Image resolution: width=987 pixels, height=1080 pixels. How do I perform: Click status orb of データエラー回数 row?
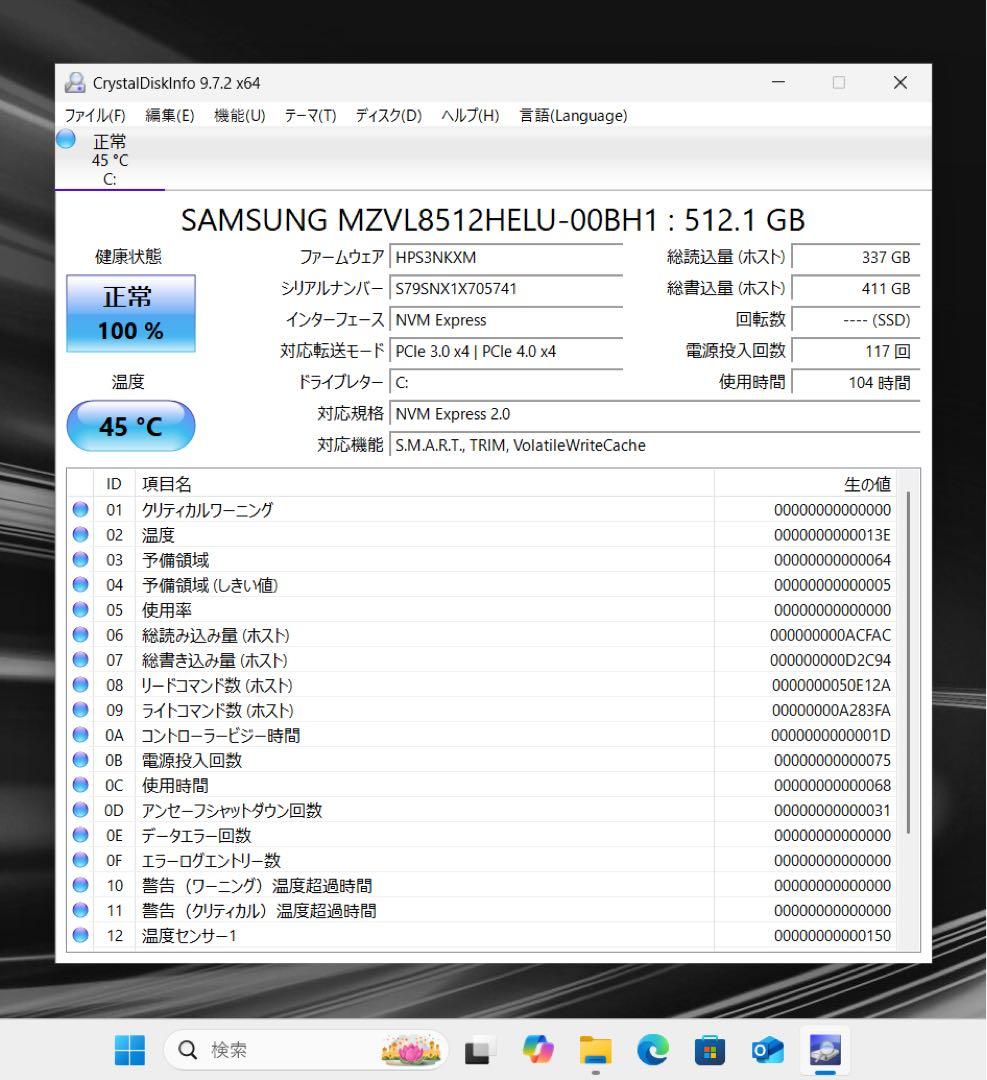81,835
